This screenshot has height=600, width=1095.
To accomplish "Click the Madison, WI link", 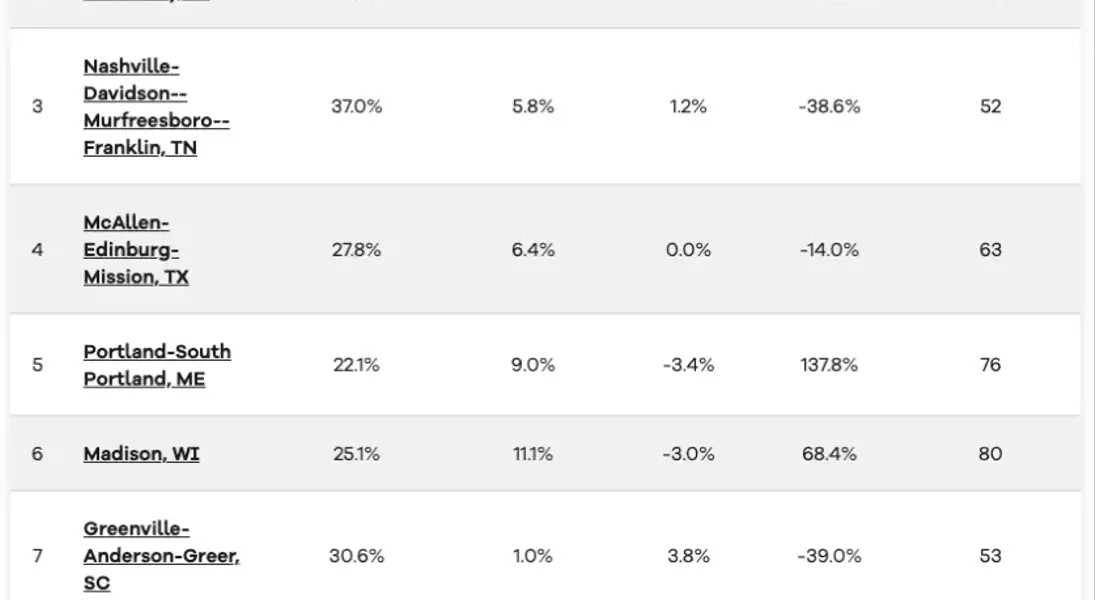I will point(141,454).
